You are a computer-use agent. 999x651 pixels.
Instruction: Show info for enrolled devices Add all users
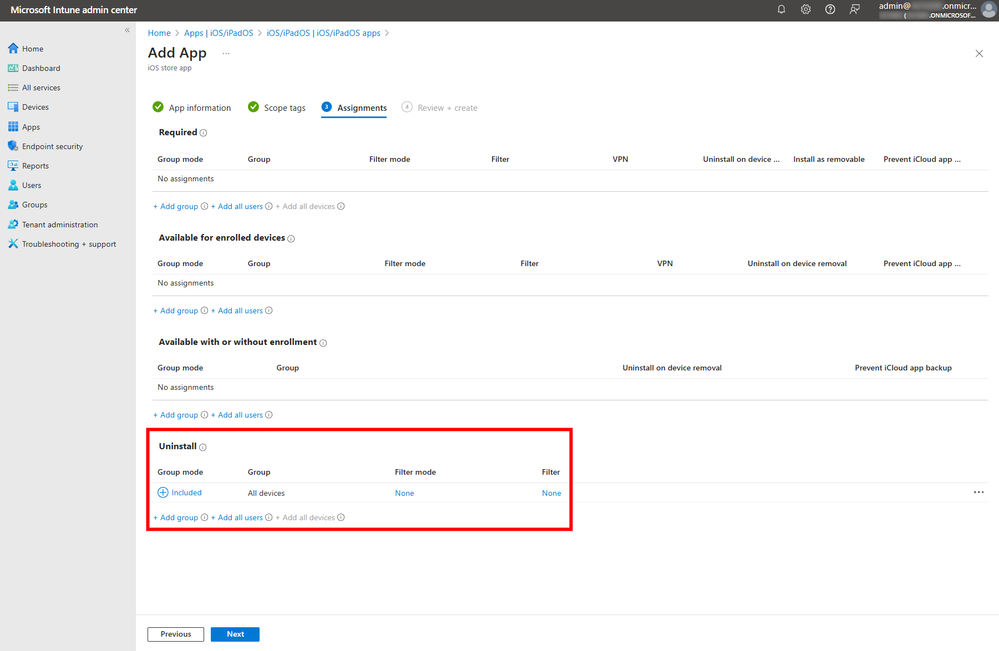click(x=269, y=311)
